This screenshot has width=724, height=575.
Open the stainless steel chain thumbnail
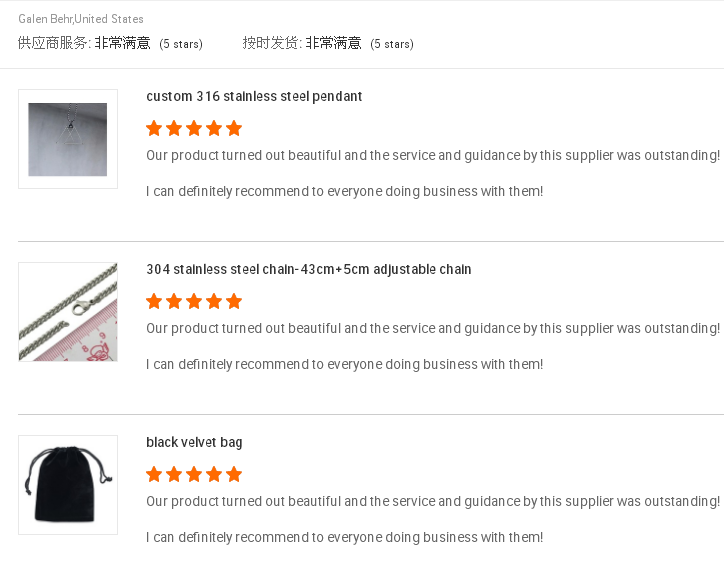(68, 312)
